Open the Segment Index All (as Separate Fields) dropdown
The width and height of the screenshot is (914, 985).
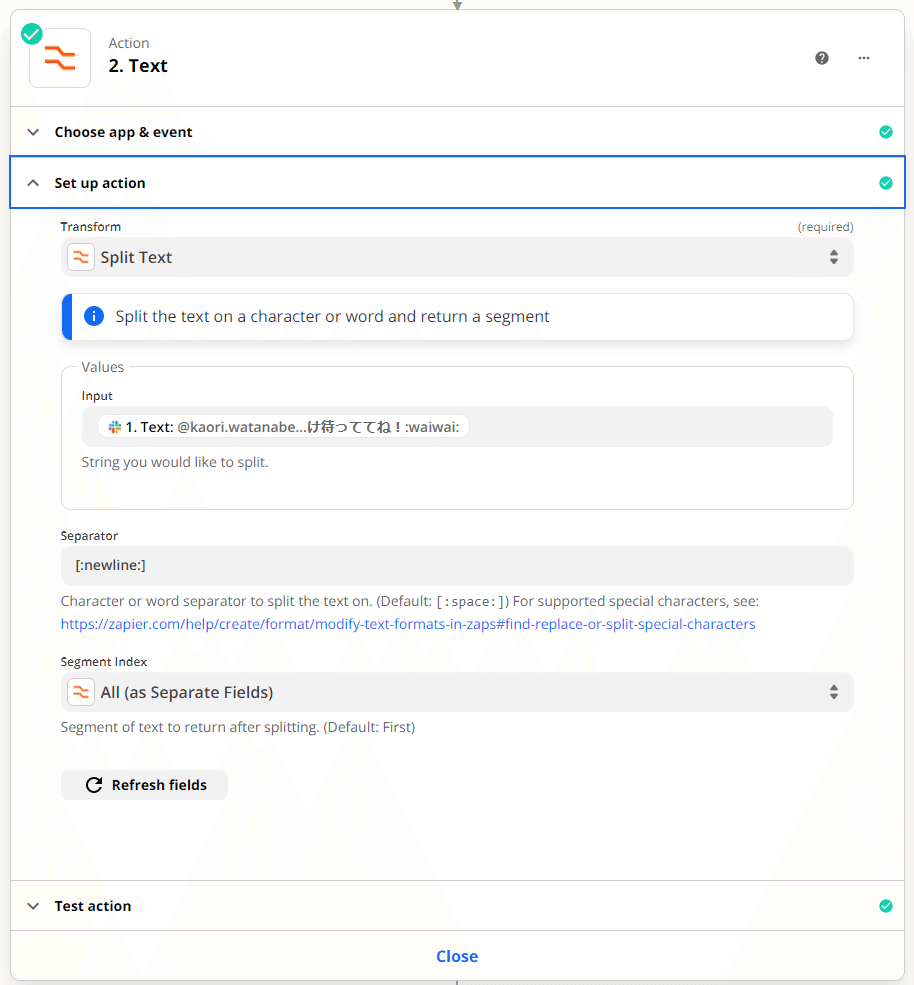457,692
